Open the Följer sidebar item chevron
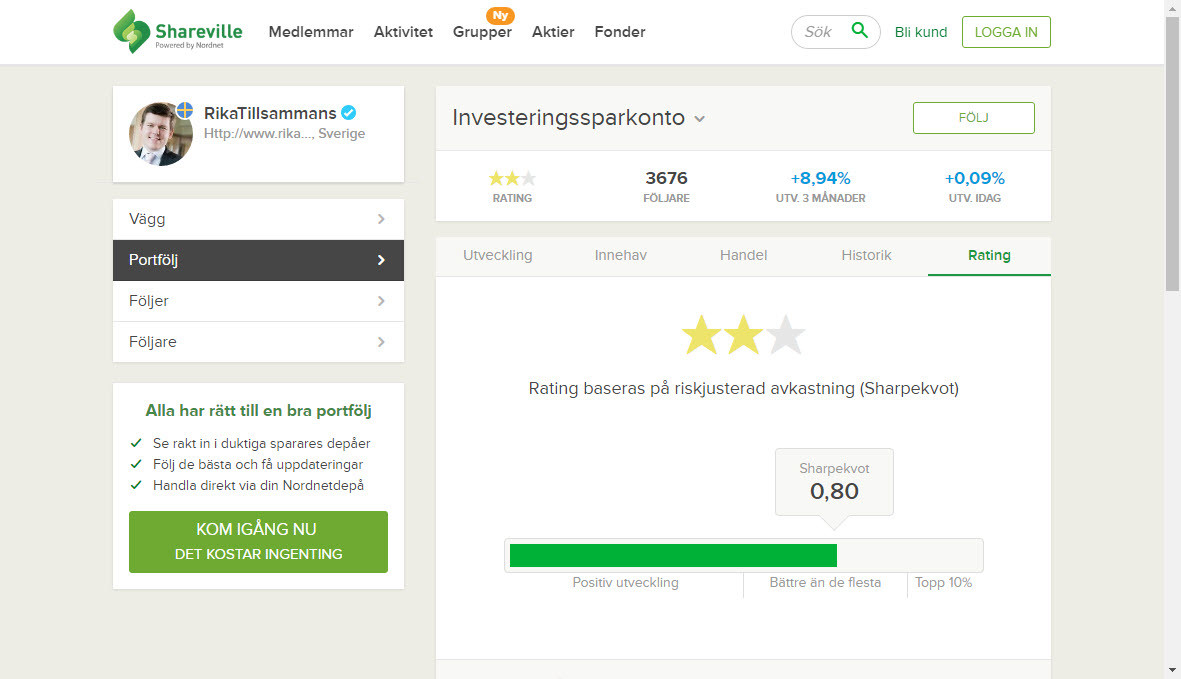Image resolution: width=1181 pixels, height=679 pixels. tap(381, 301)
